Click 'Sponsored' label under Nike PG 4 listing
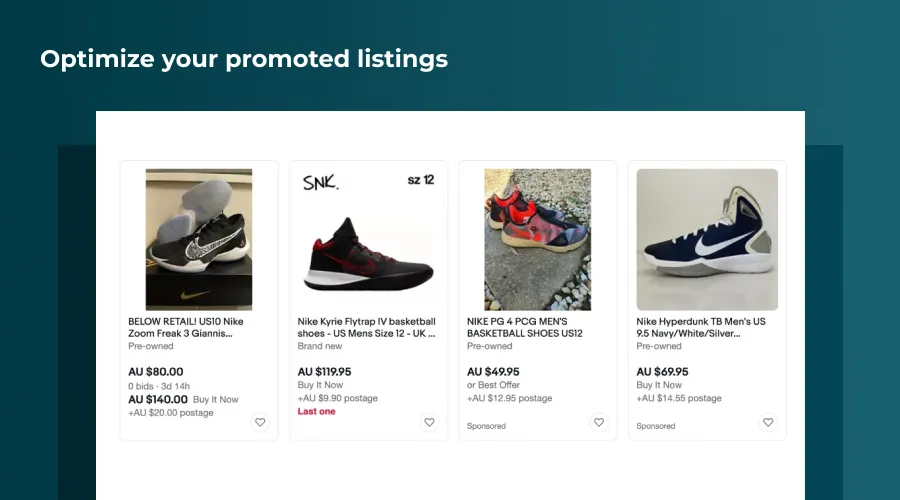Image resolution: width=900 pixels, height=500 pixels. pyautogui.click(x=486, y=426)
